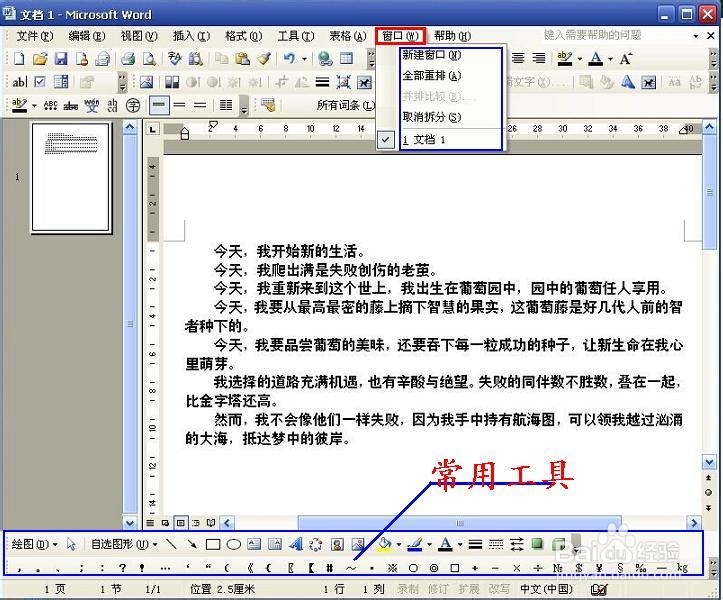Select the Line drawing tool

pos(171,545)
